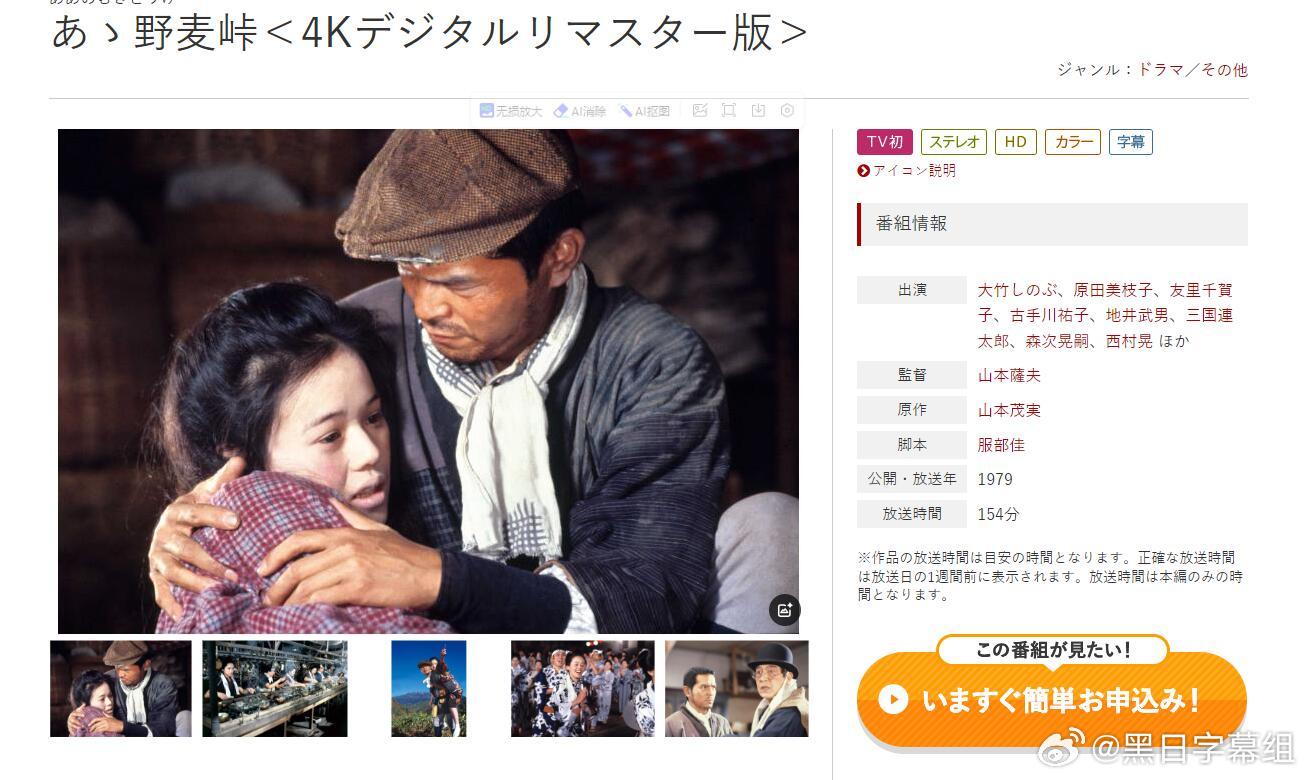Click the play icon on the orange apply button
The height and width of the screenshot is (780, 1307).
(892, 699)
